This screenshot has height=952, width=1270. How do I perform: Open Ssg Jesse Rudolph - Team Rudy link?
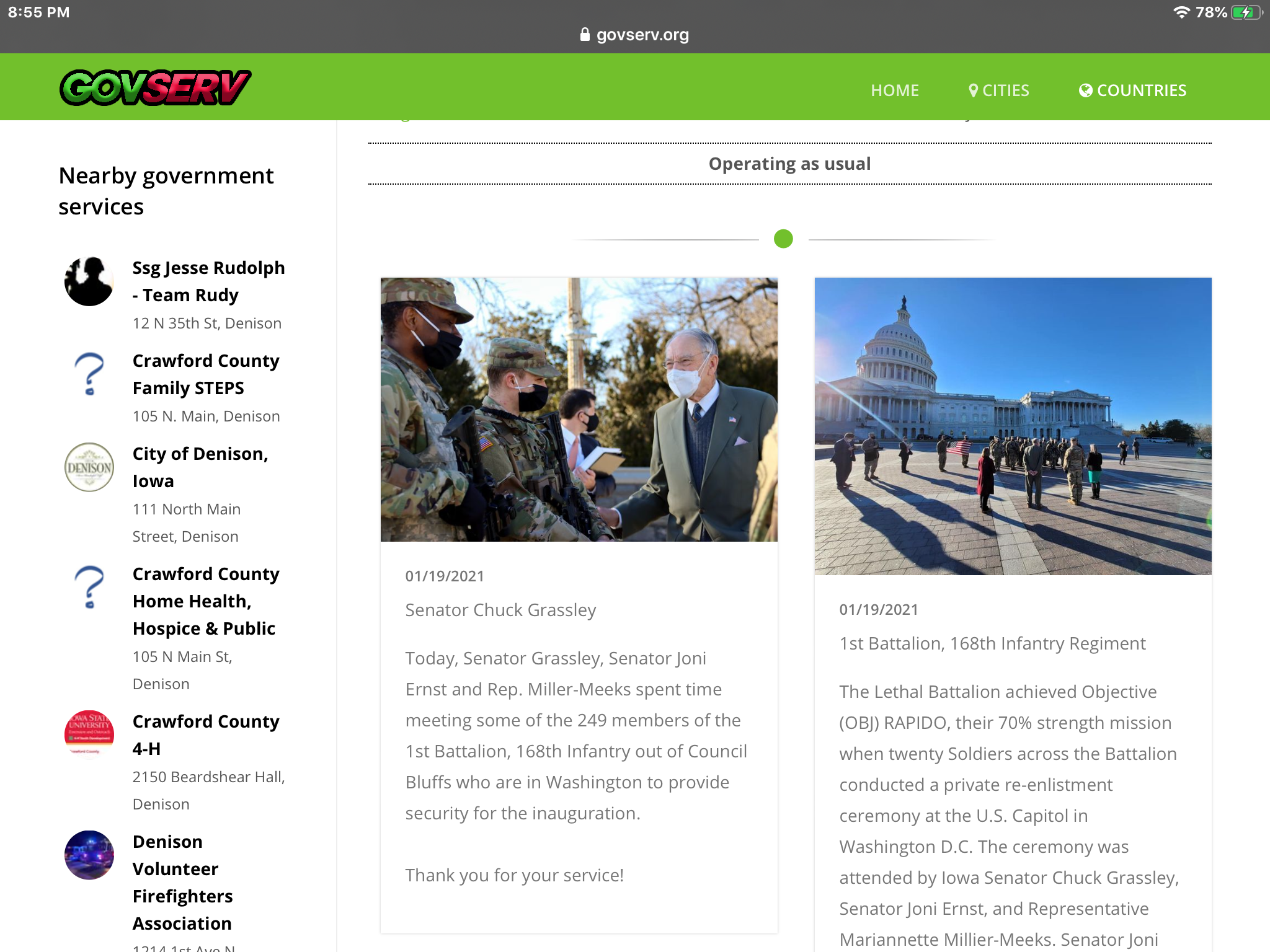(208, 281)
